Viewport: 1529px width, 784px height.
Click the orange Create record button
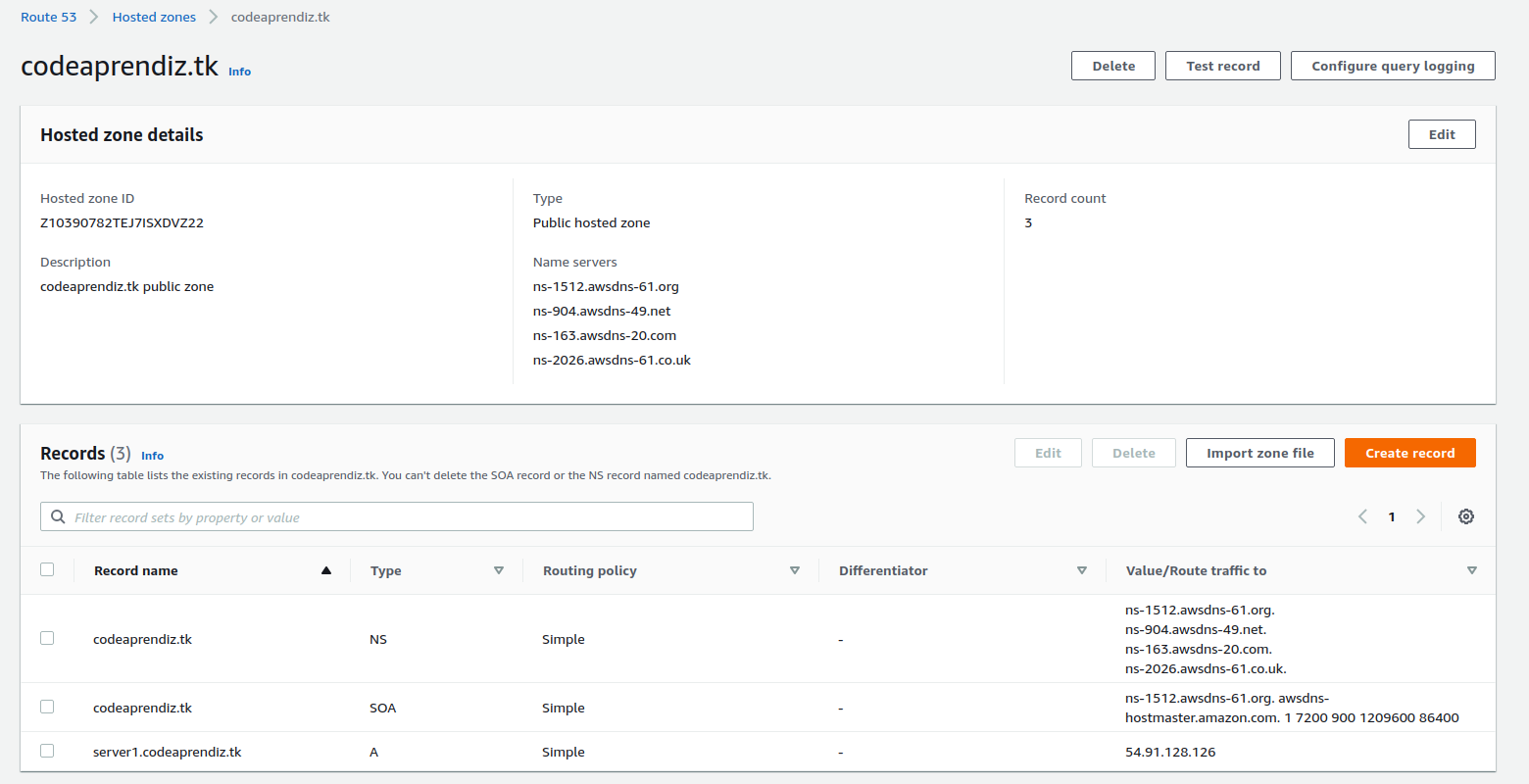(1410, 453)
